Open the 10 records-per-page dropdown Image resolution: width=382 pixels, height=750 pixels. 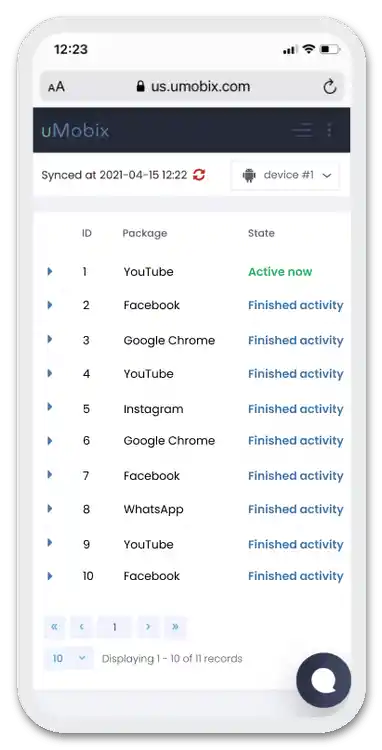coord(68,659)
